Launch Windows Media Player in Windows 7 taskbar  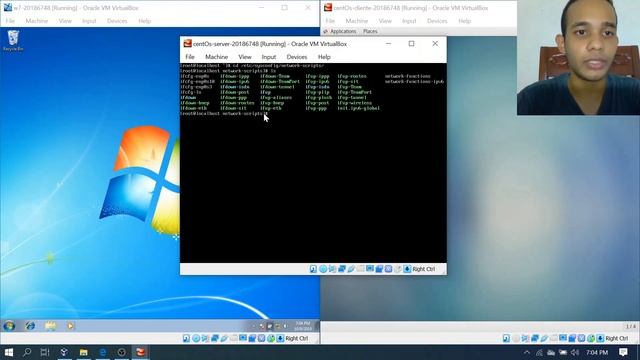[x=70, y=326]
